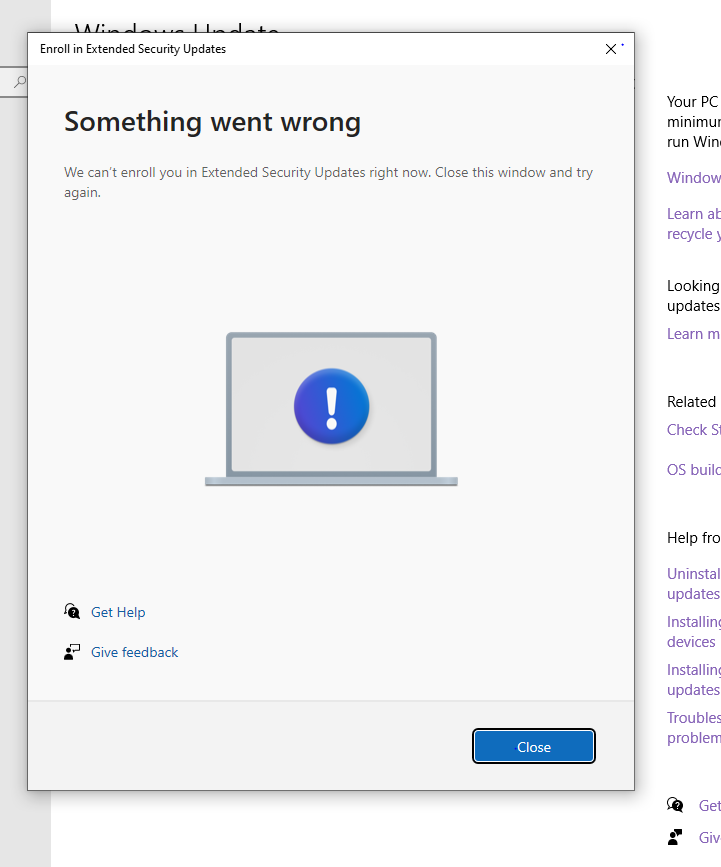Click the 'We can't enroll you' message text

click(x=328, y=182)
